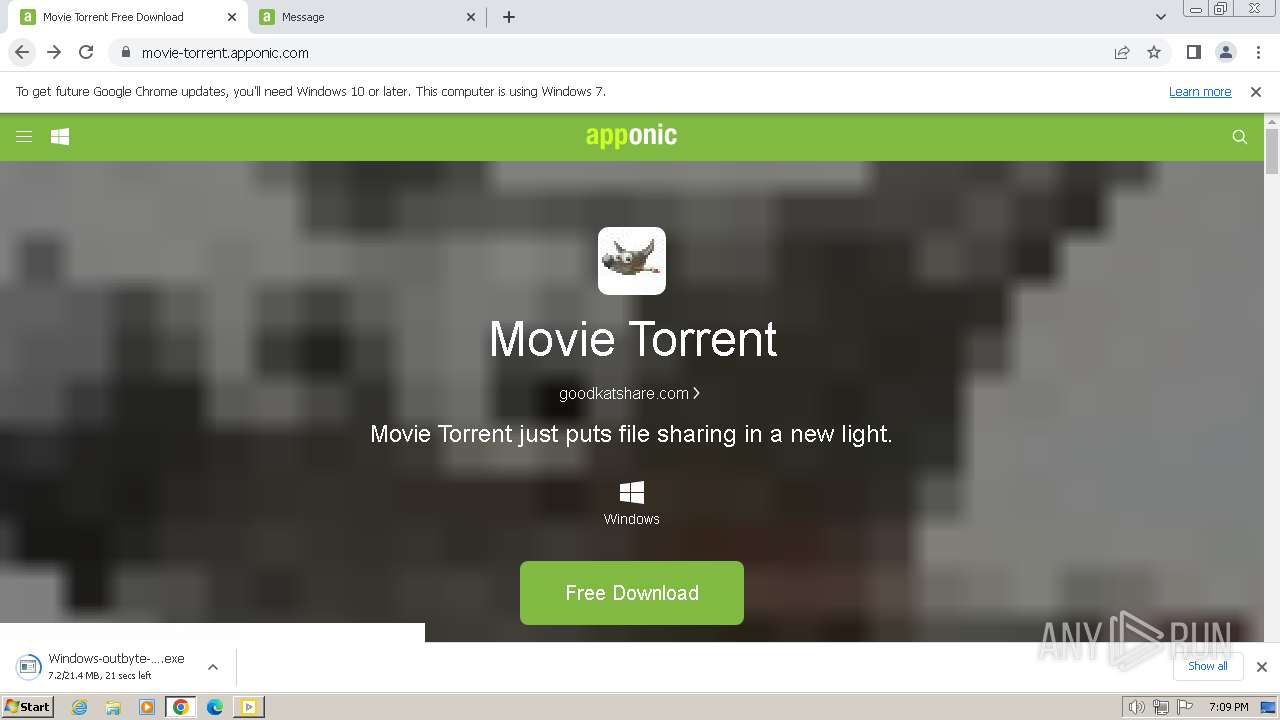Close the Message tab
Viewport: 1280px width, 720px height.
472,17
